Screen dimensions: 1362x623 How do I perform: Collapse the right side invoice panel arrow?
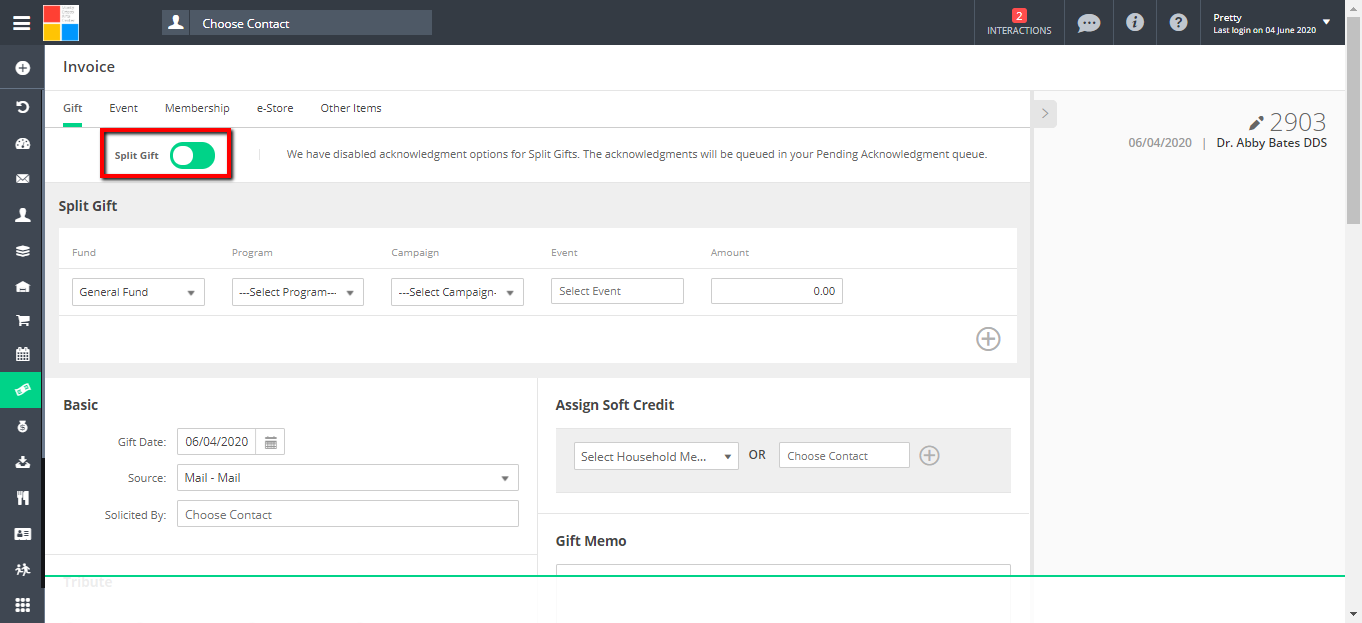pos(1044,114)
